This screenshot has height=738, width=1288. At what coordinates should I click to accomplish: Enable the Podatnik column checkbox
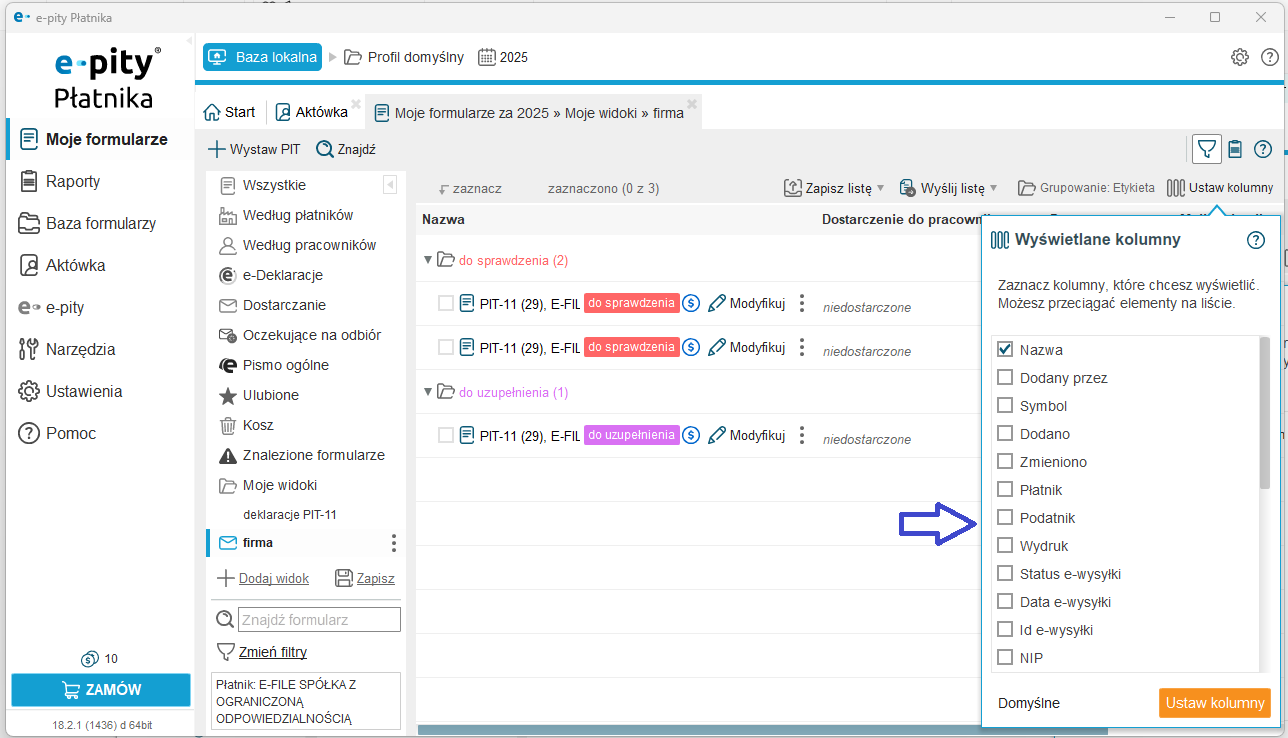click(1005, 518)
